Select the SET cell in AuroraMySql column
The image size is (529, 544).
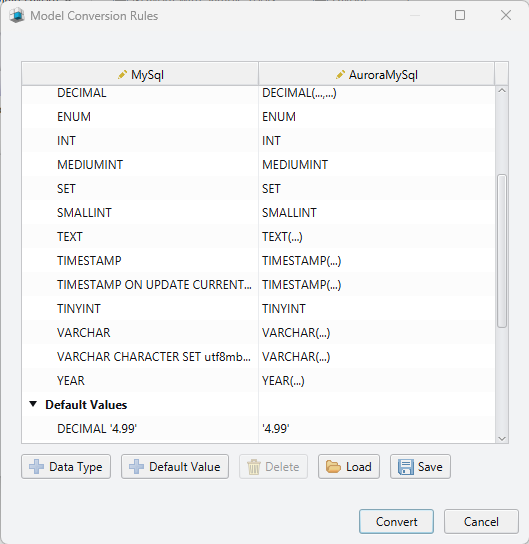coord(376,188)
